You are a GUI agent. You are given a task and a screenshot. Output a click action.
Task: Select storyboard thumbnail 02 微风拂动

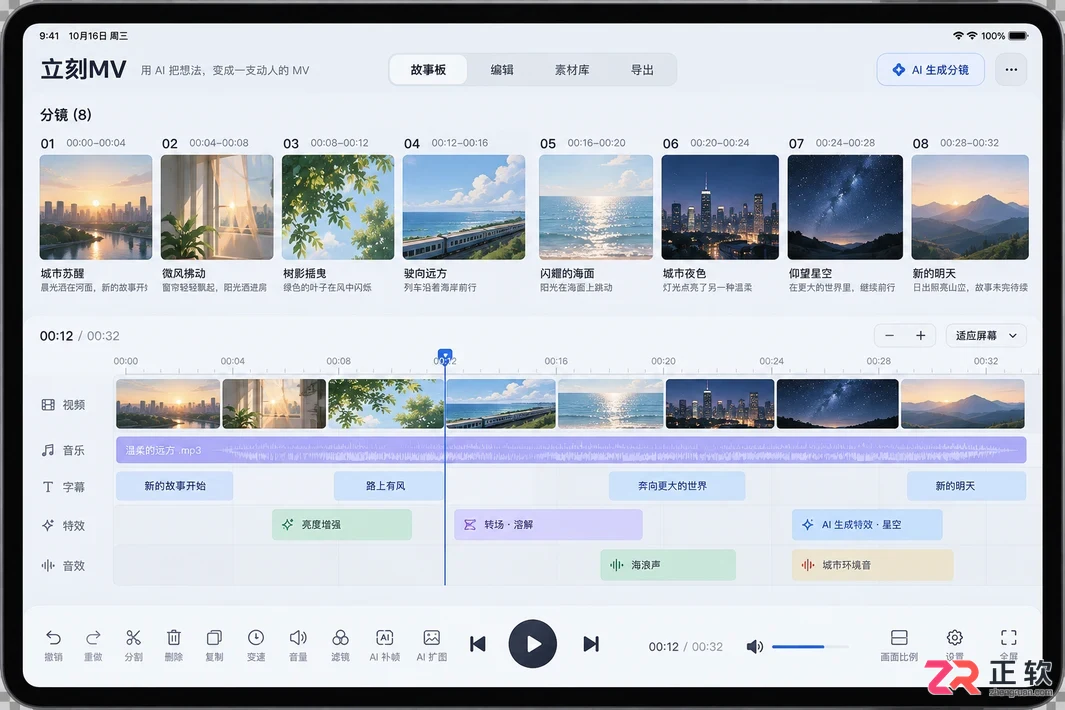[217, 207]
